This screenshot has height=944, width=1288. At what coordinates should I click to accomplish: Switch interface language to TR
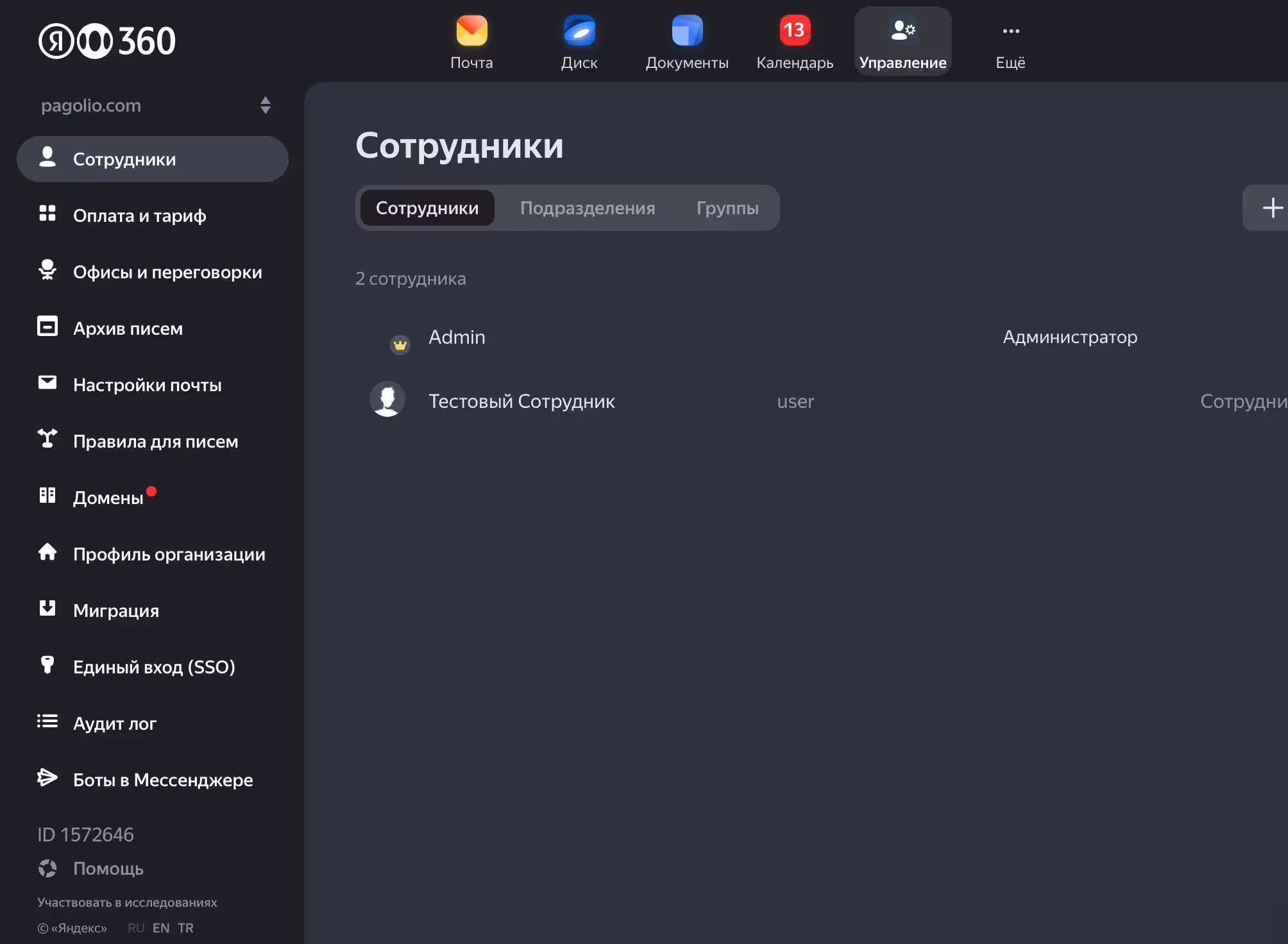coord(185,928)
